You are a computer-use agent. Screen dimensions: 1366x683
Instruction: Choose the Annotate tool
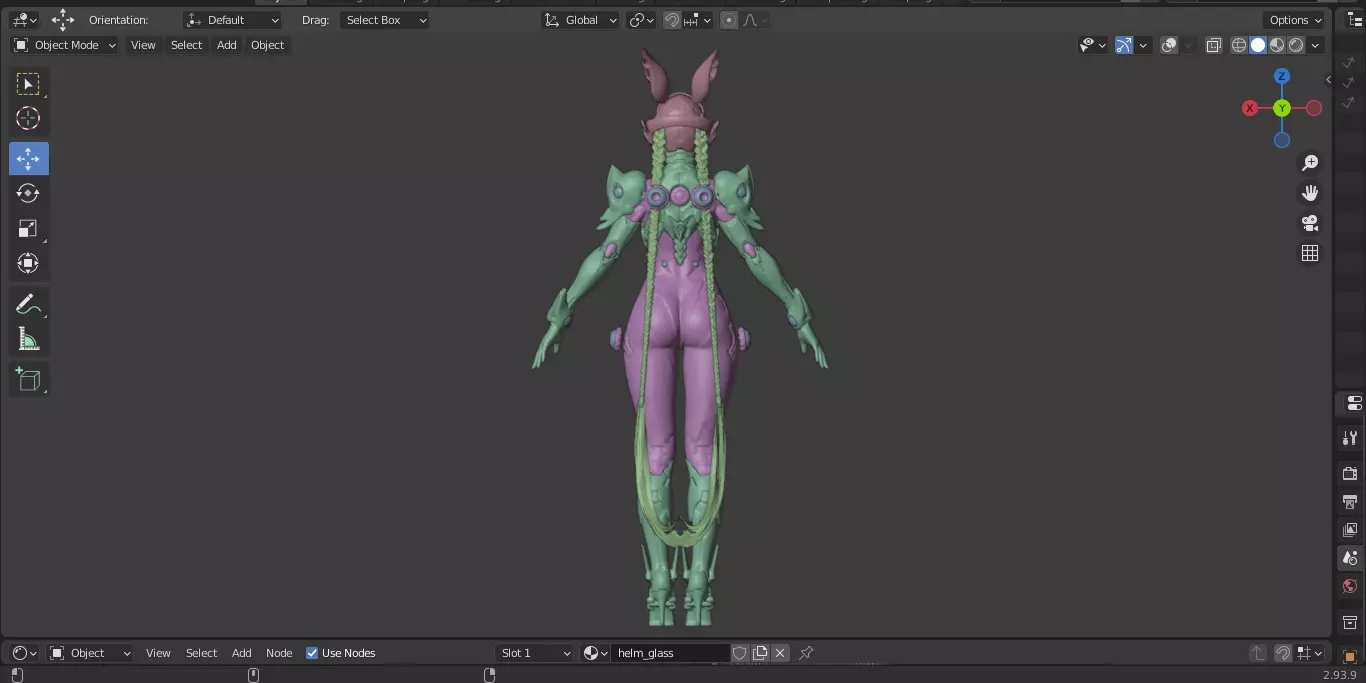pyautogui.click(x=28, y=304)
